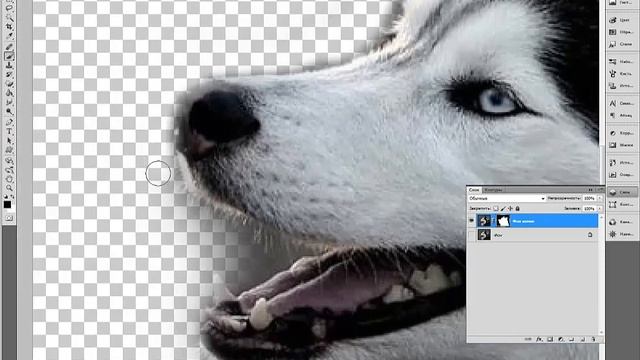Select the Zoom magnifier tool
The image size is (640, 360).
click(x=9, y=188)
